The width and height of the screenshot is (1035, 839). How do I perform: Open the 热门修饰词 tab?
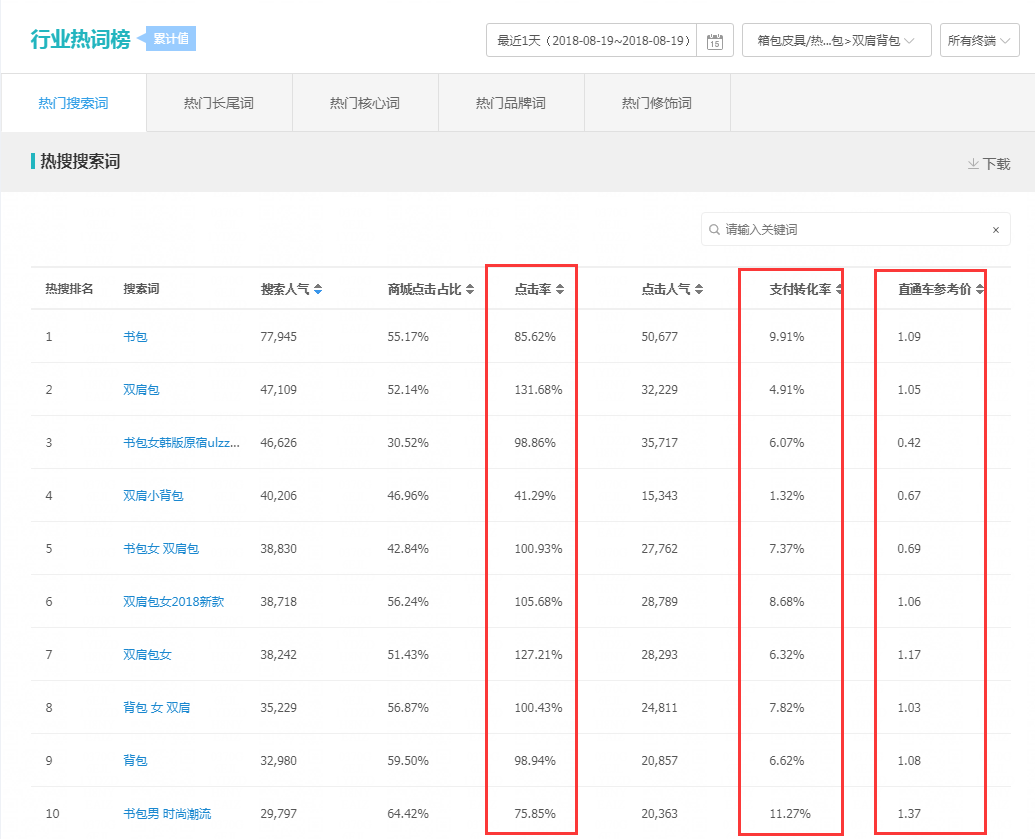tap(657, 103)
